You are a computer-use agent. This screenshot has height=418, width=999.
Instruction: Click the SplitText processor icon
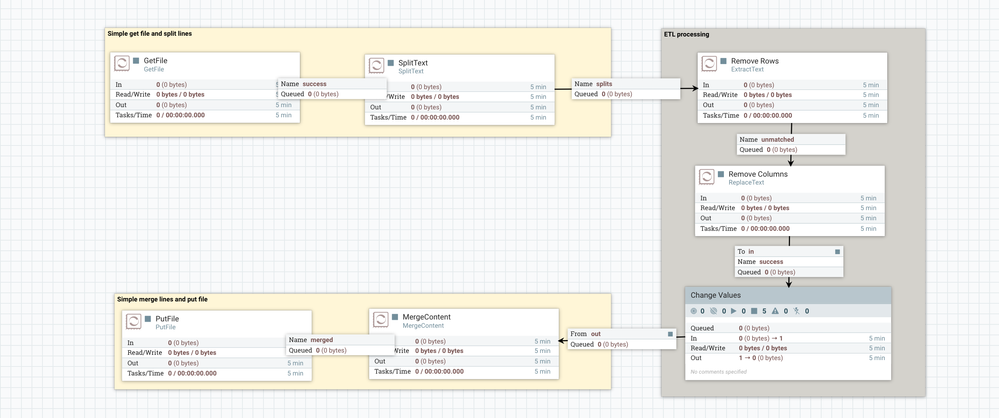pos(377,66)
